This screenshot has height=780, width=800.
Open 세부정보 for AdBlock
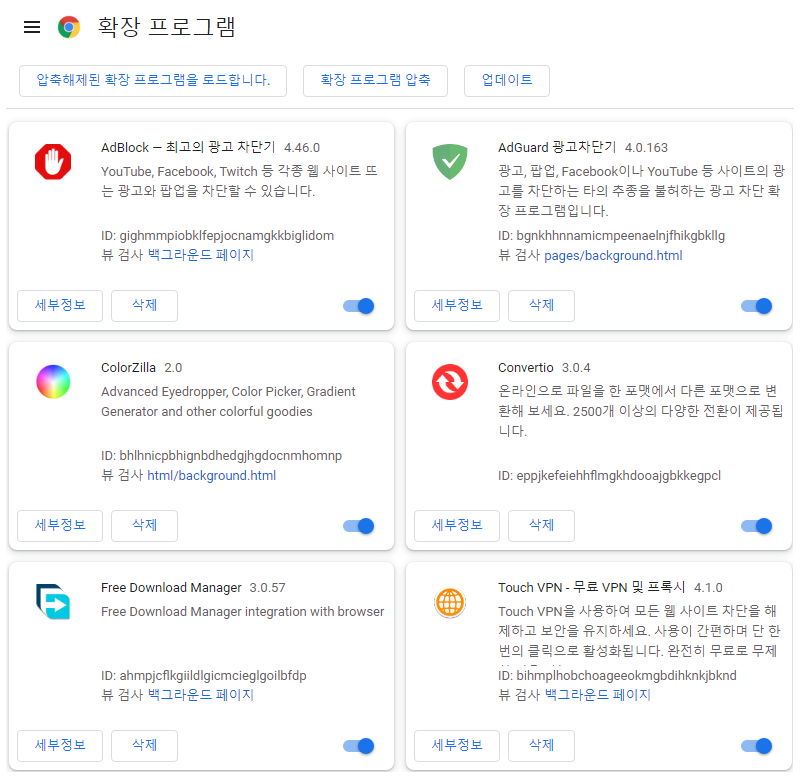click(x=60, y=306)
